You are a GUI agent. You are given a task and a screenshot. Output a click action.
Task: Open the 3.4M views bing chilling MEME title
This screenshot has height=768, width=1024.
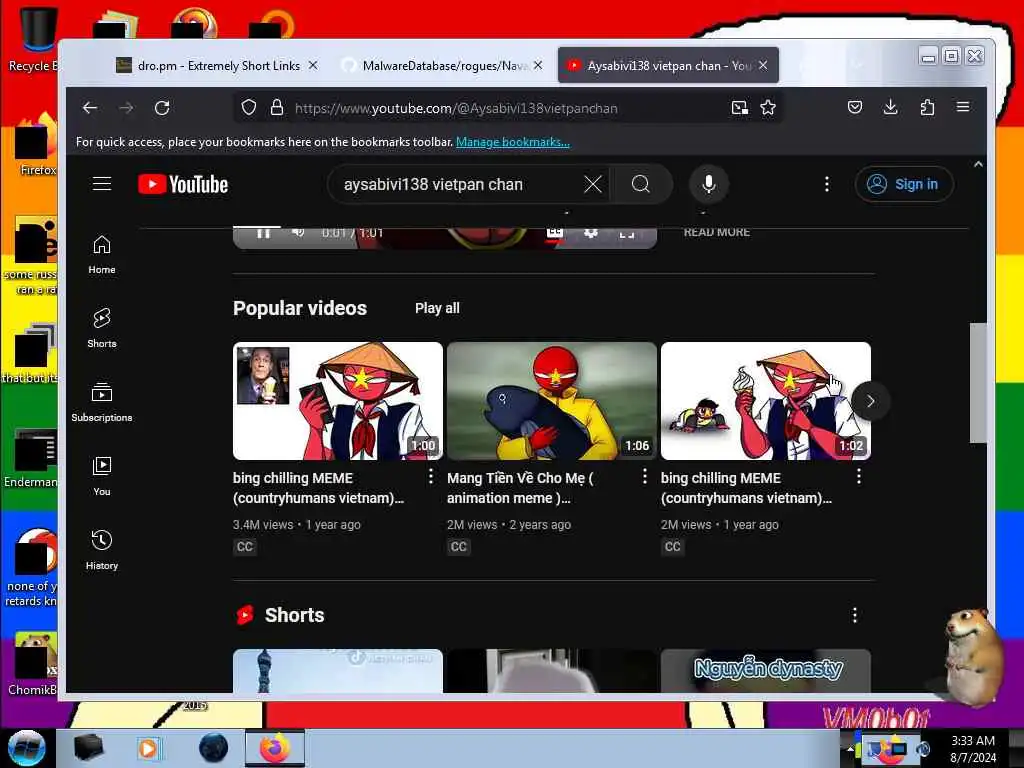coord(318,488)
